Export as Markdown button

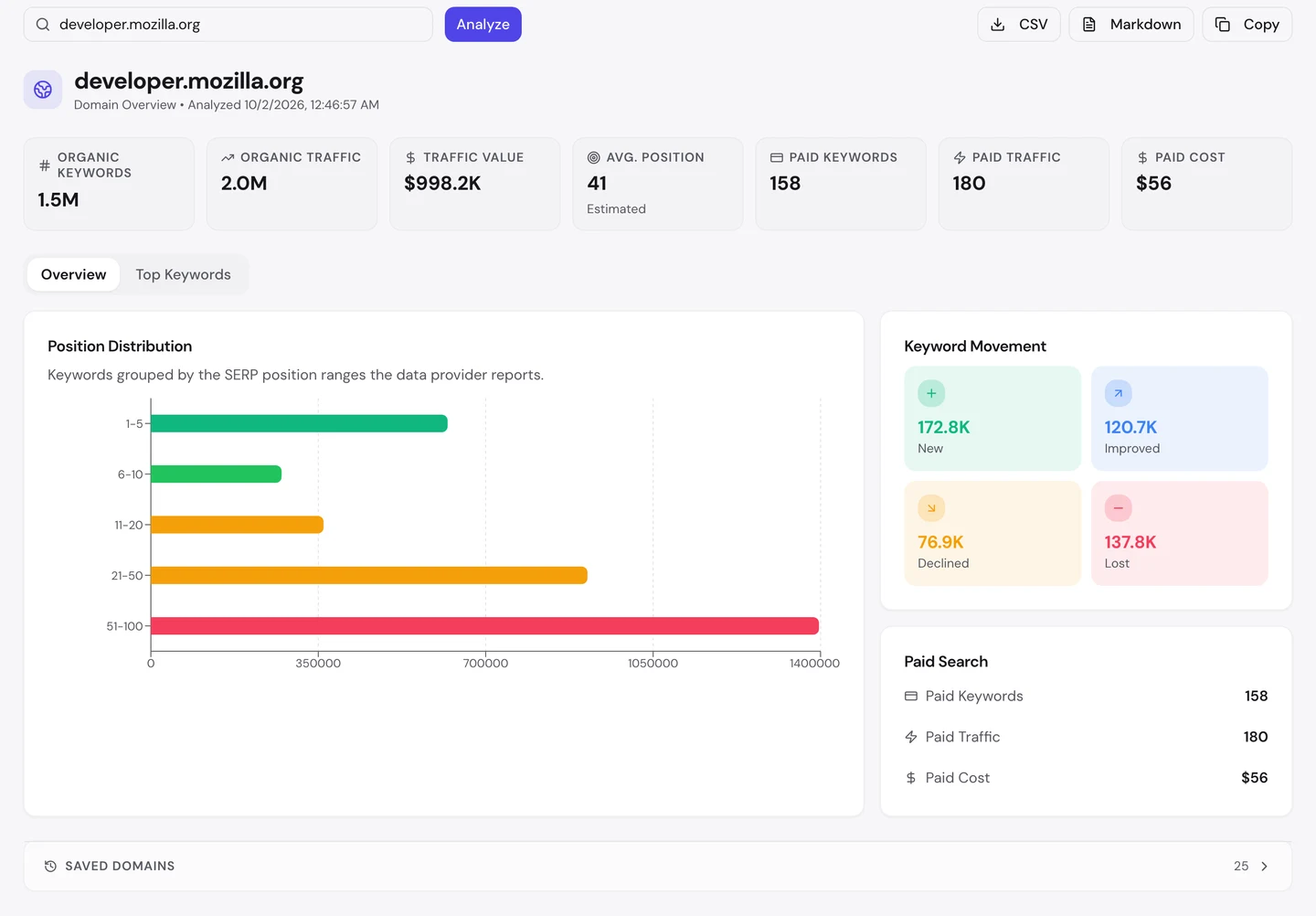tap(1131, 25)
